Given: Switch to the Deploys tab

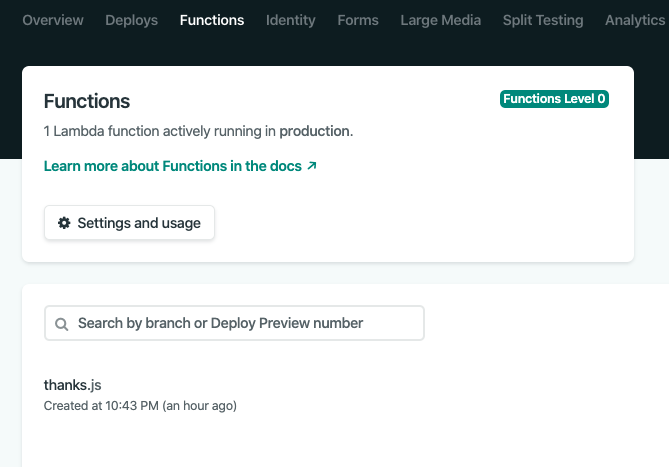Looking at the screenshot, I should click(132, 20).
